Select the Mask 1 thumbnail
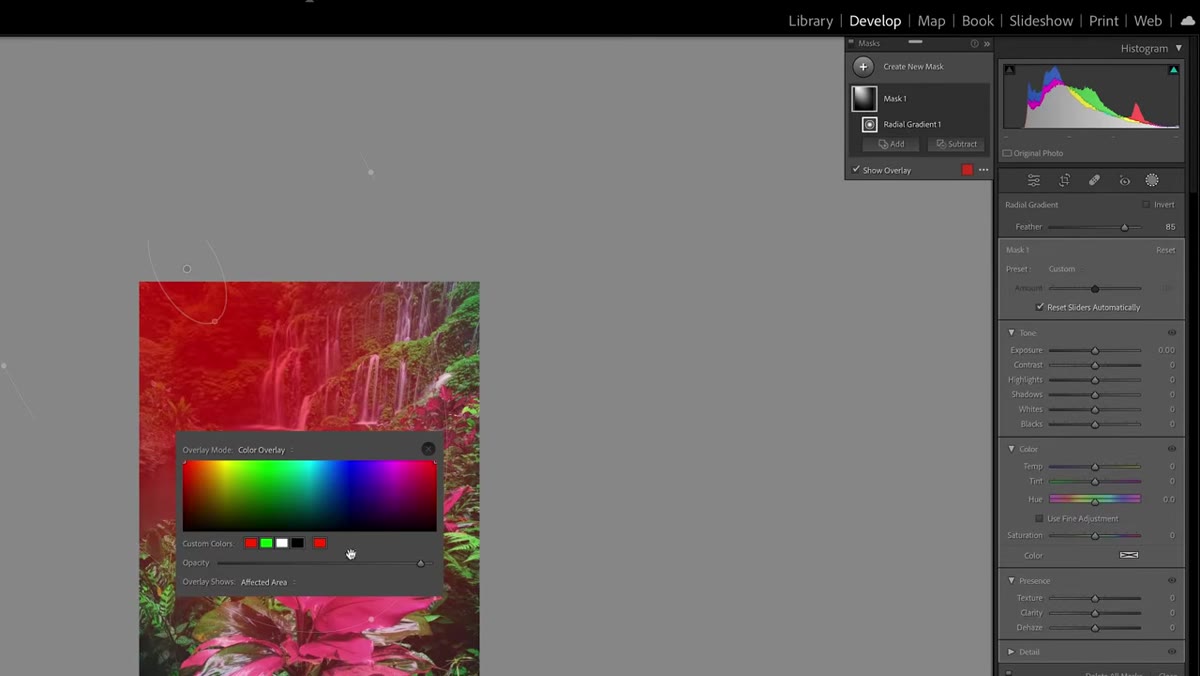 864,98
